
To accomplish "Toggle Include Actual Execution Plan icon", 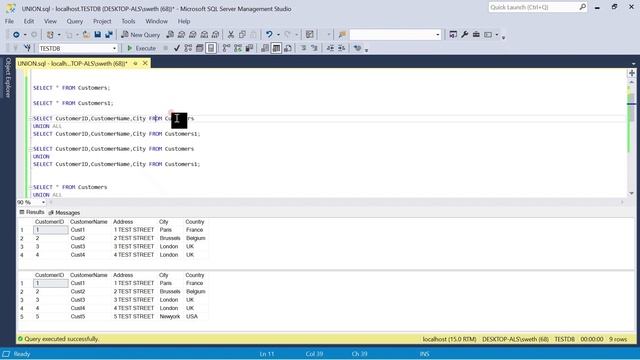I will [x=226, y=49].
